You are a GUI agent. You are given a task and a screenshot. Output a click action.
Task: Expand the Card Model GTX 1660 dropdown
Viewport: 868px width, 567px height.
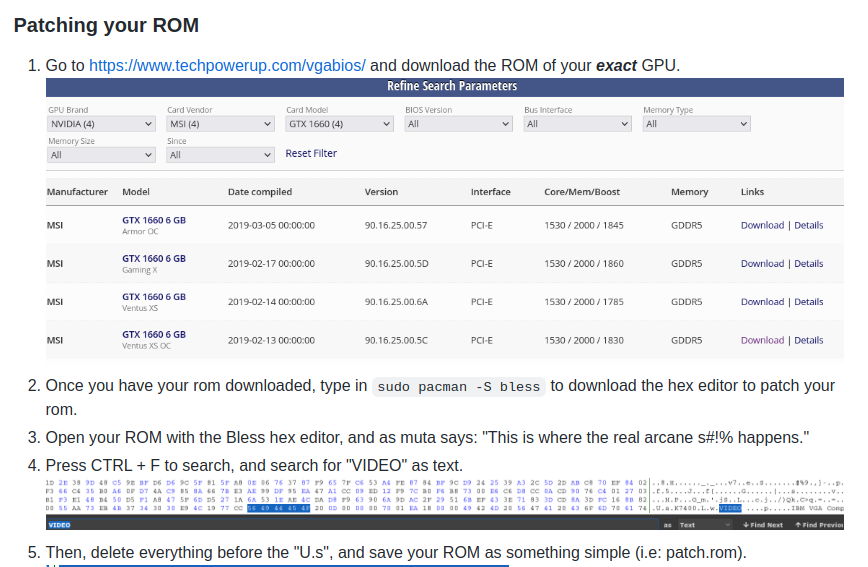(x=339, y=124)
